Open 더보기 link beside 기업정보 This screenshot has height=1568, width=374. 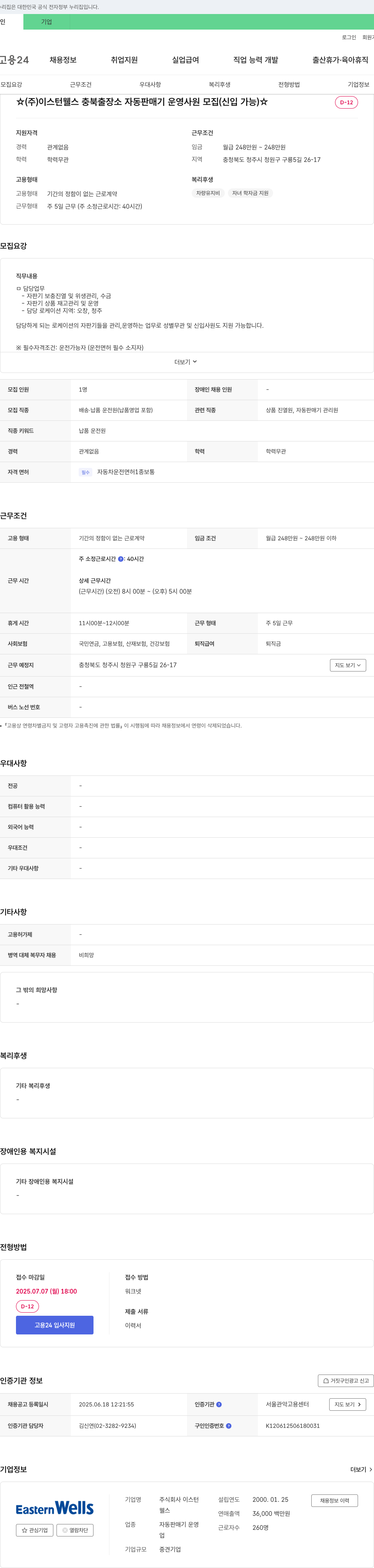click(361, 1470)
